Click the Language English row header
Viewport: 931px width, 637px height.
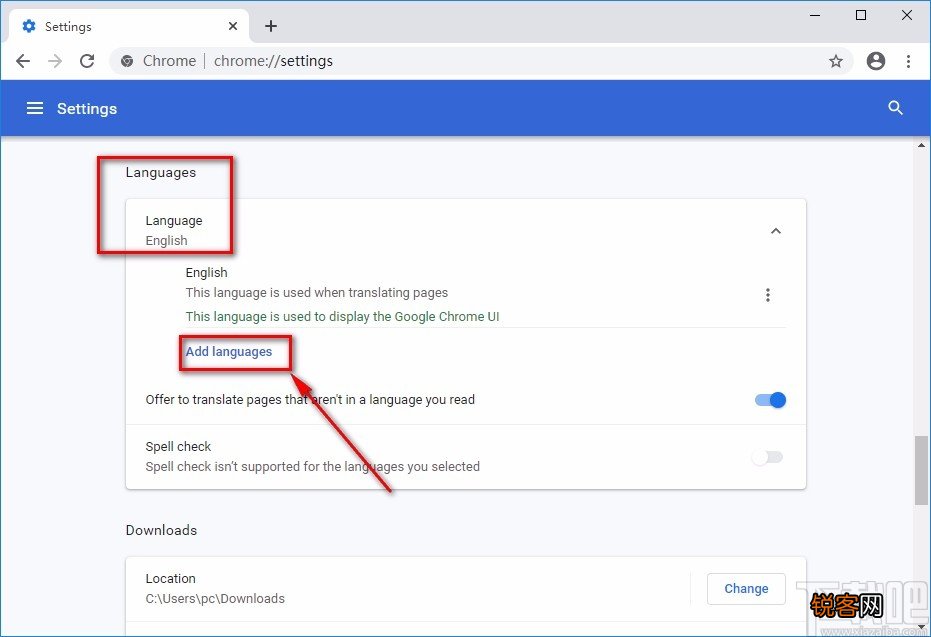(x=466, y=230)
